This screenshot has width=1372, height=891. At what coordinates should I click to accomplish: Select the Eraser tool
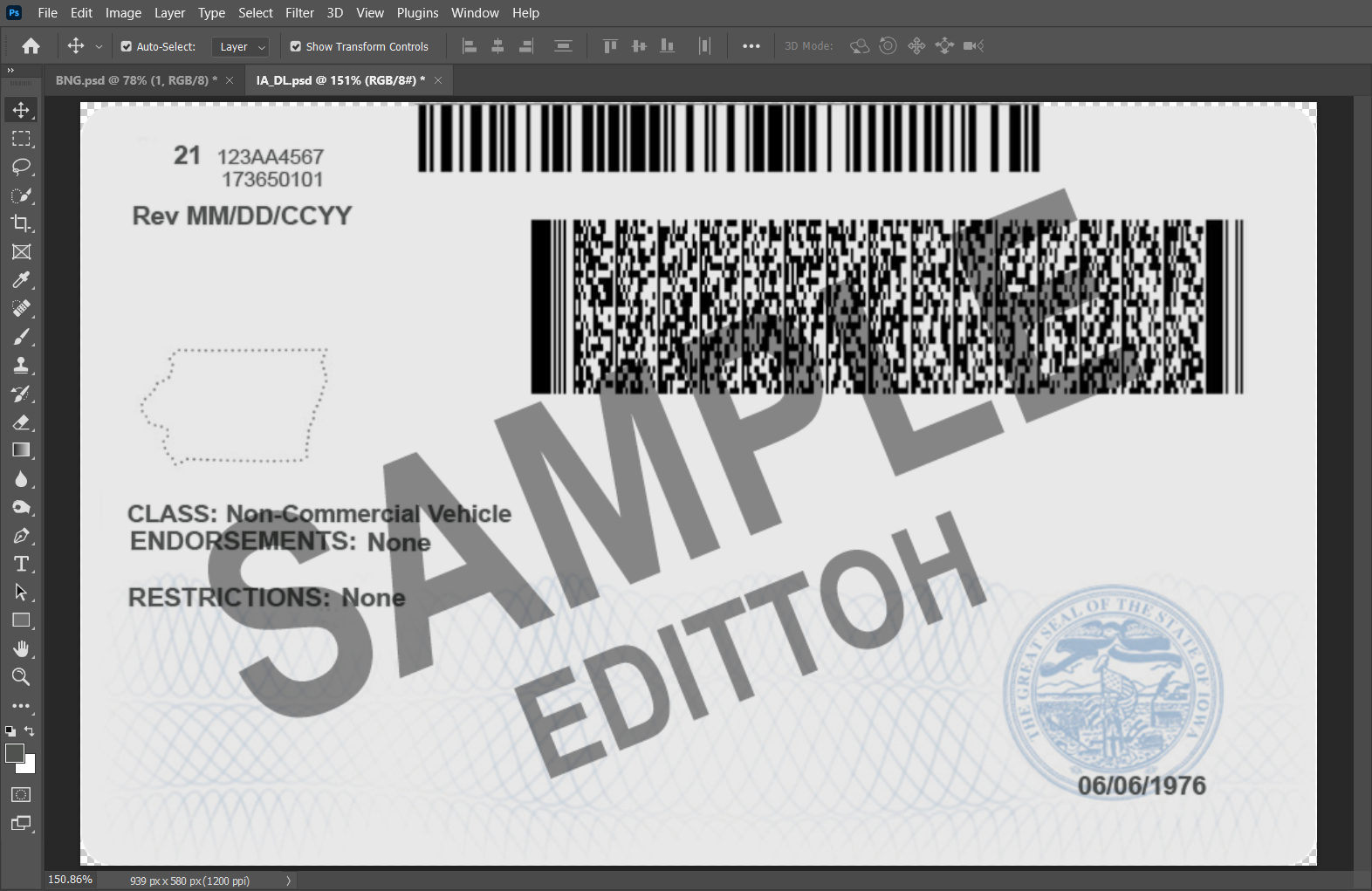coord(21,422)
